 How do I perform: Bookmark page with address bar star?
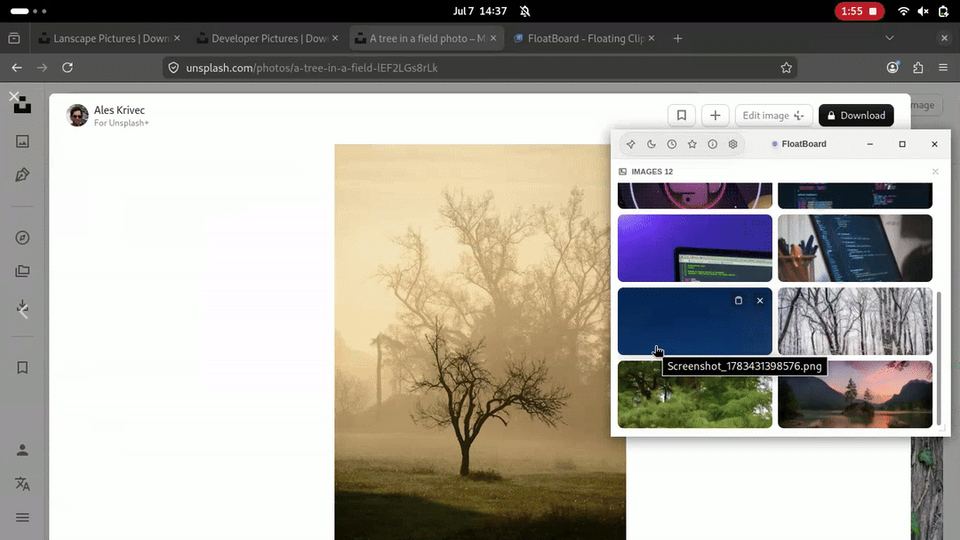pos(786,68)
